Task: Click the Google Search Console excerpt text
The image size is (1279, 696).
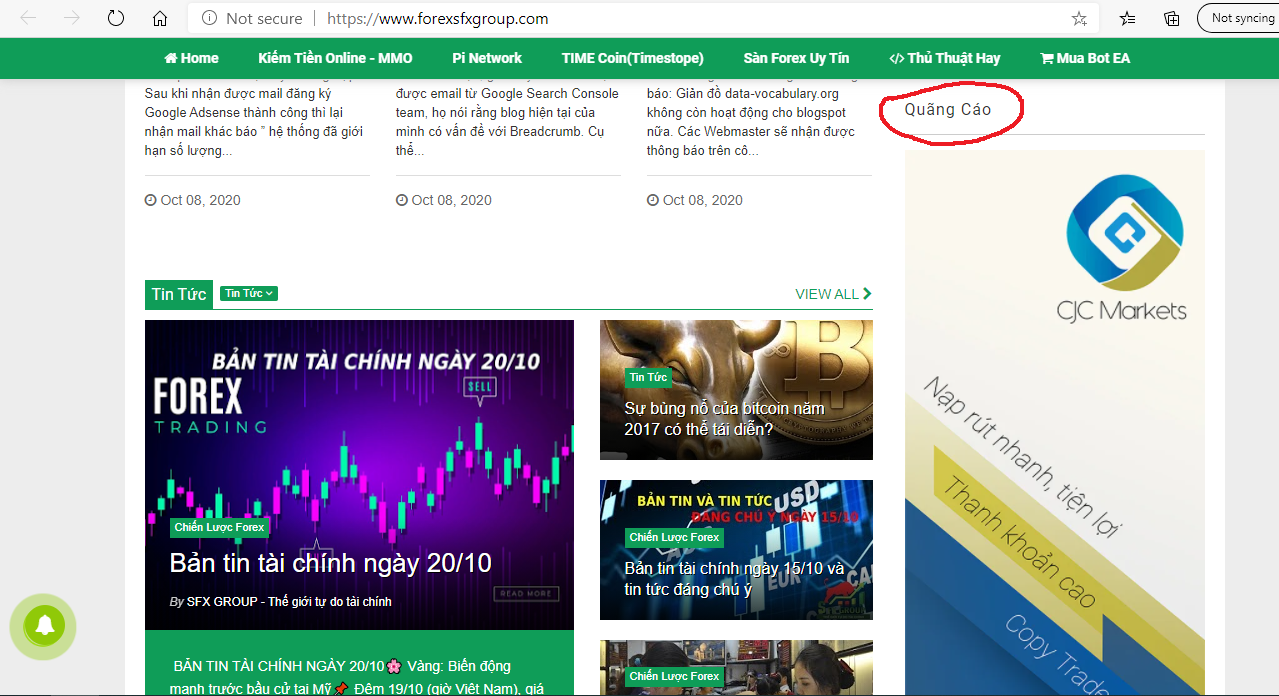Action: (509, 122)
